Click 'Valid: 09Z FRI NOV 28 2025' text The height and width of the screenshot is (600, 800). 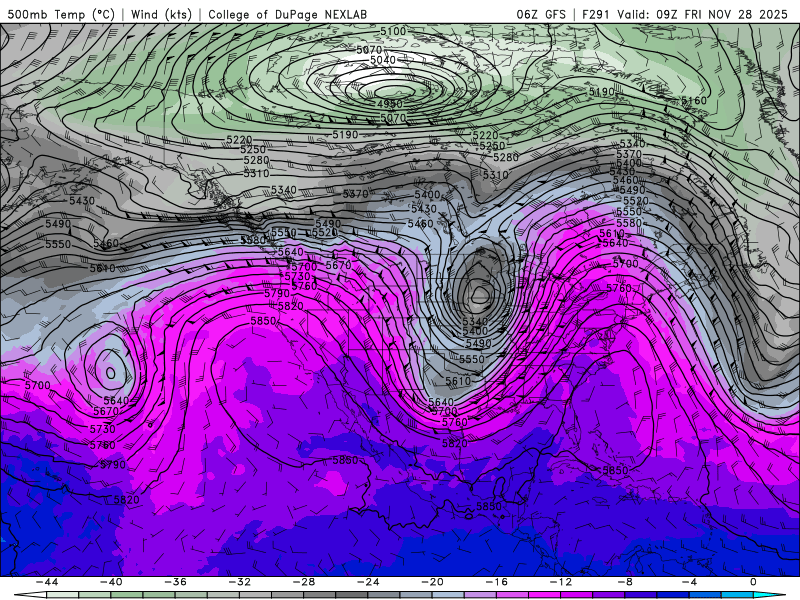tap(703, 14)
